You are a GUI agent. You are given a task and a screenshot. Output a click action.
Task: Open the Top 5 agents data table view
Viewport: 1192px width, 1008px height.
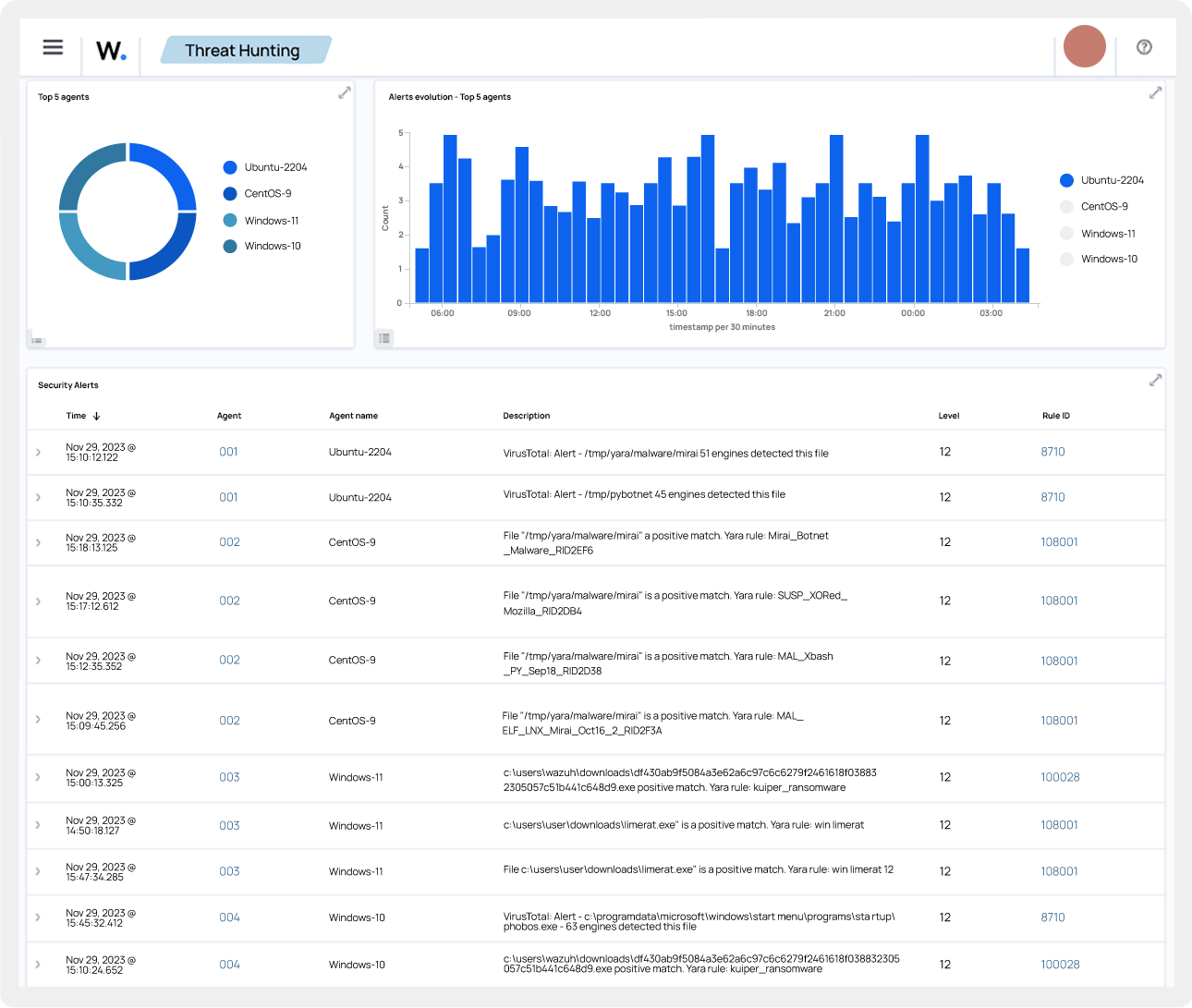[37, 339]
